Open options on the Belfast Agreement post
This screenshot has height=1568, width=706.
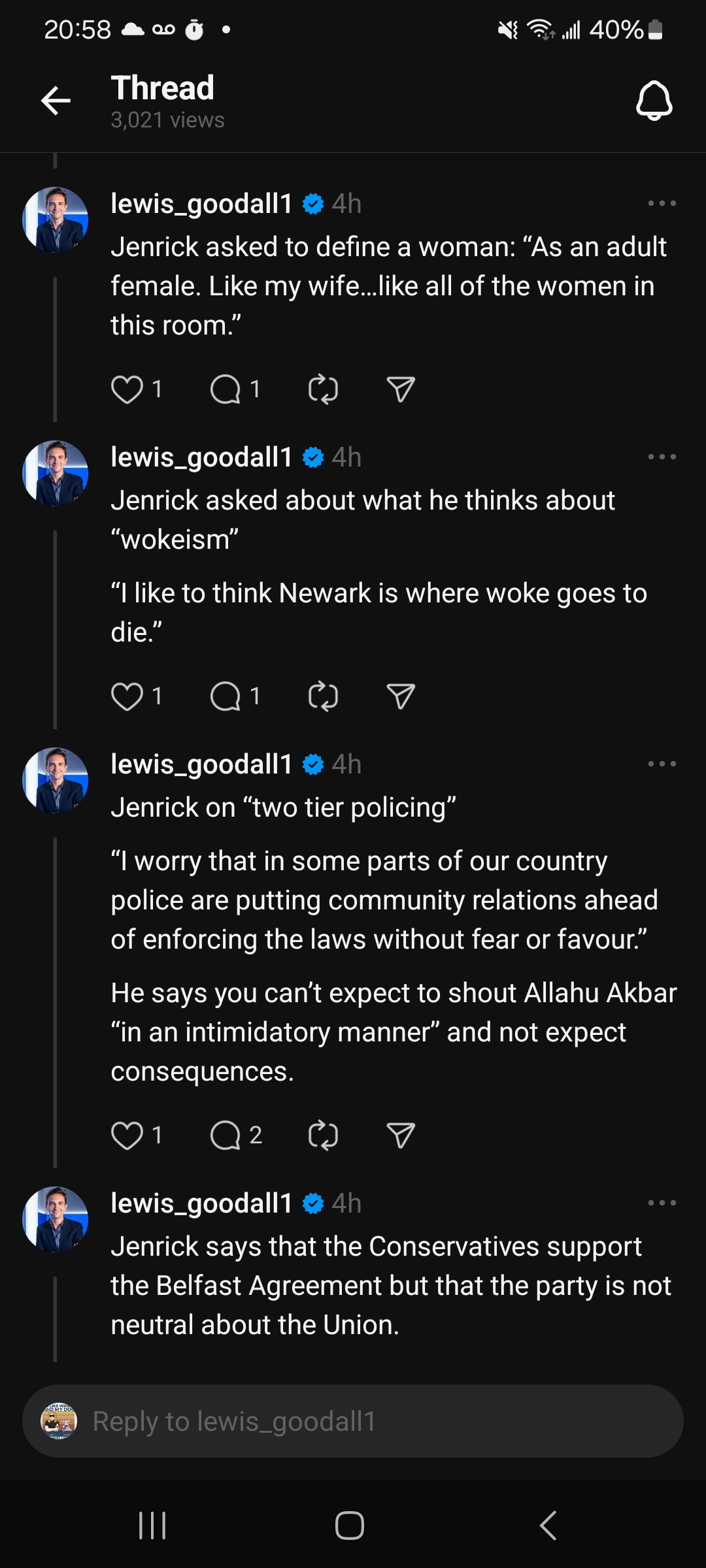[663, 1203]
